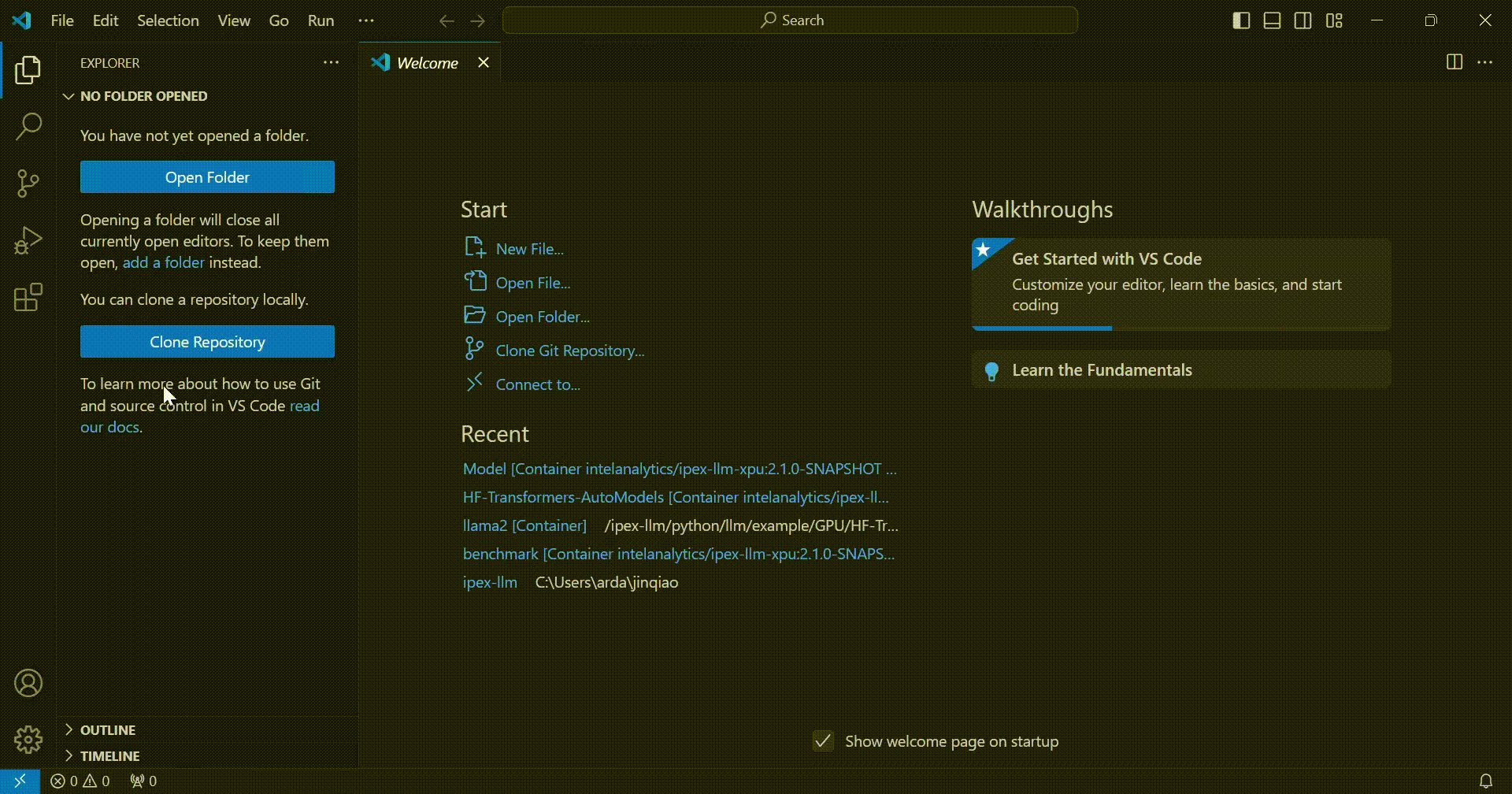Open the Customize Layout icon

[1334, 20]
